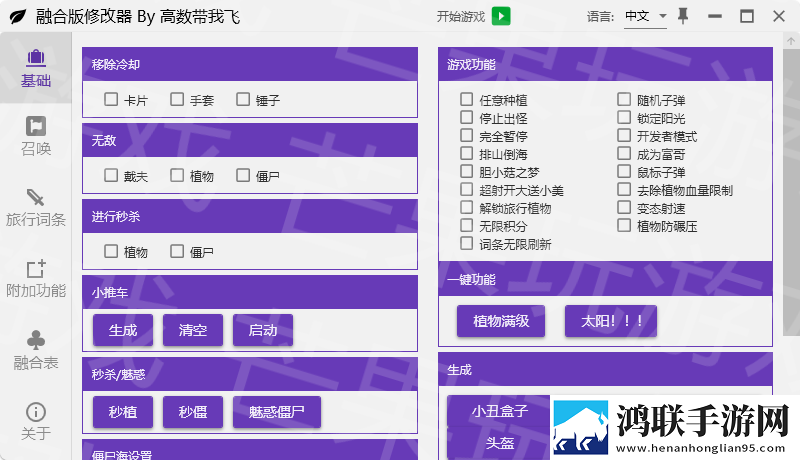Enable 停止出怪 checkbox
The image size is (800, 460).
[x=466, y=117]
